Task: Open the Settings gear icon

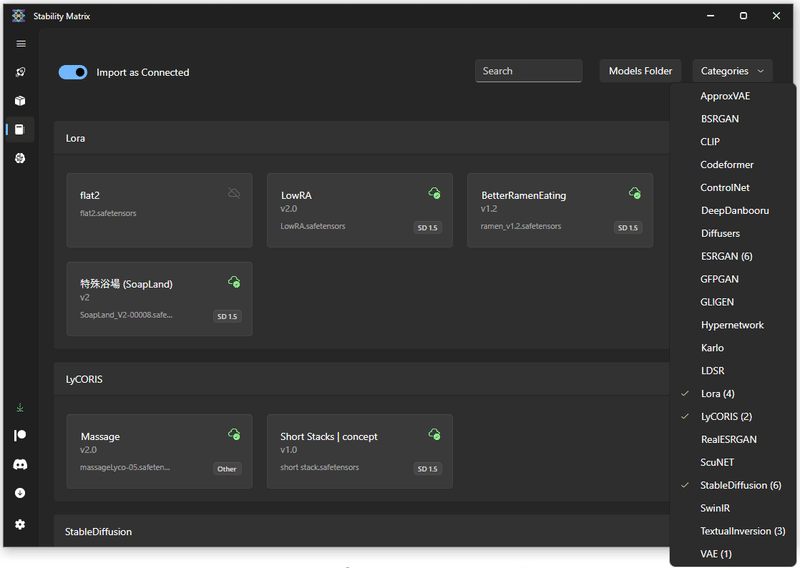Action: pos(20,524)
